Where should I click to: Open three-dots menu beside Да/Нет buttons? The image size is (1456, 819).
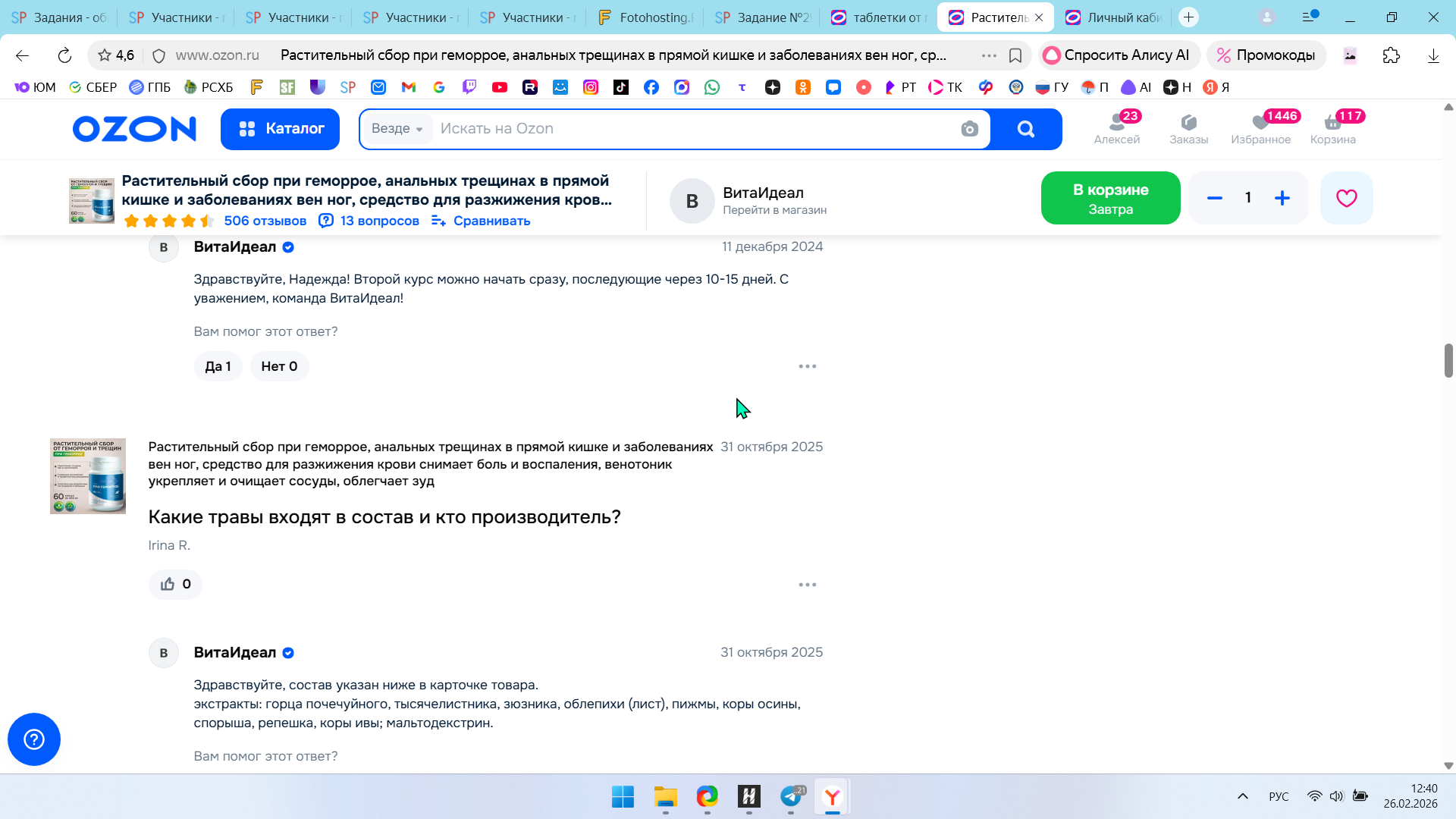(807, 366)
